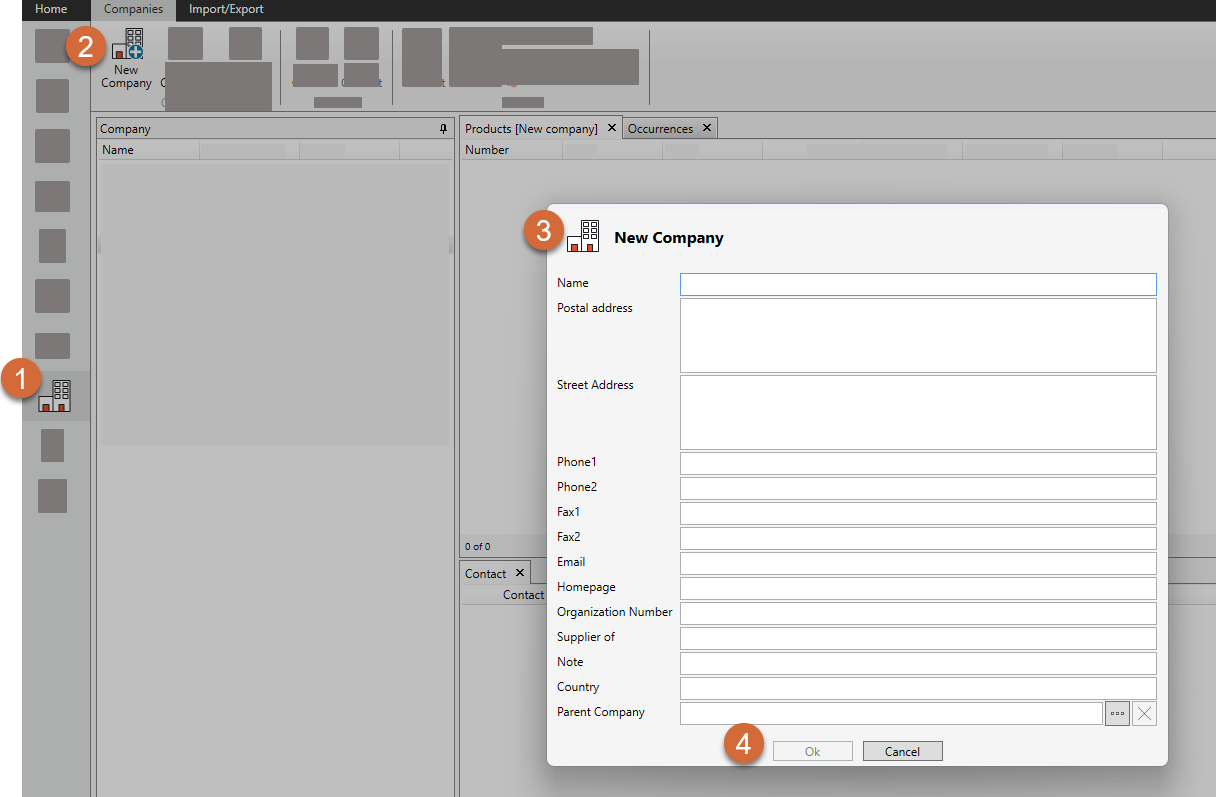Screen dimensions: 1216x797
Task: Close the Products [New company] tab
Action: pos(611,128)
